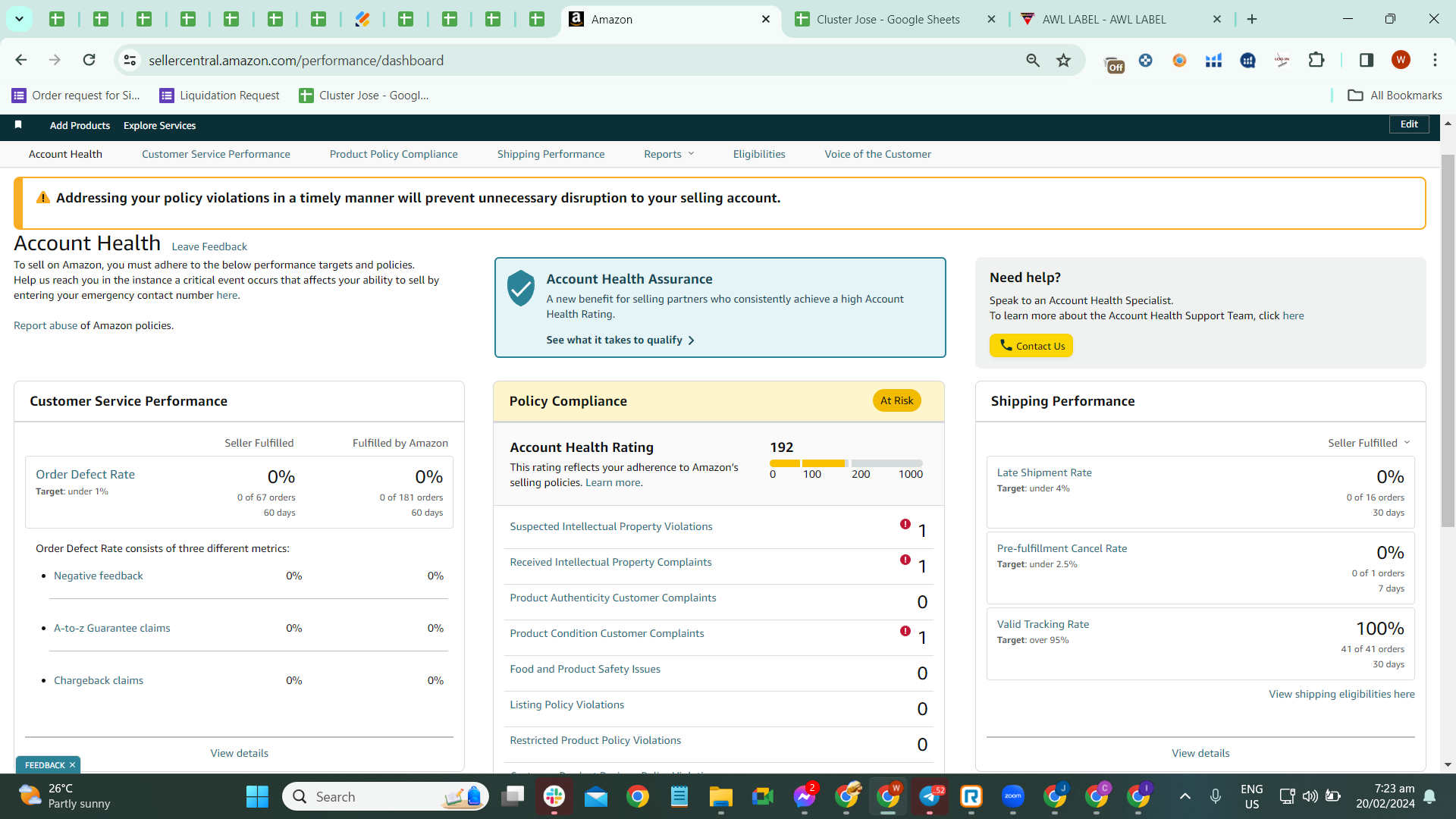Image resolution: width=1456 pixels, height=819 pixels.
Task: Click the address bar URL field
Action: (576, 60)
